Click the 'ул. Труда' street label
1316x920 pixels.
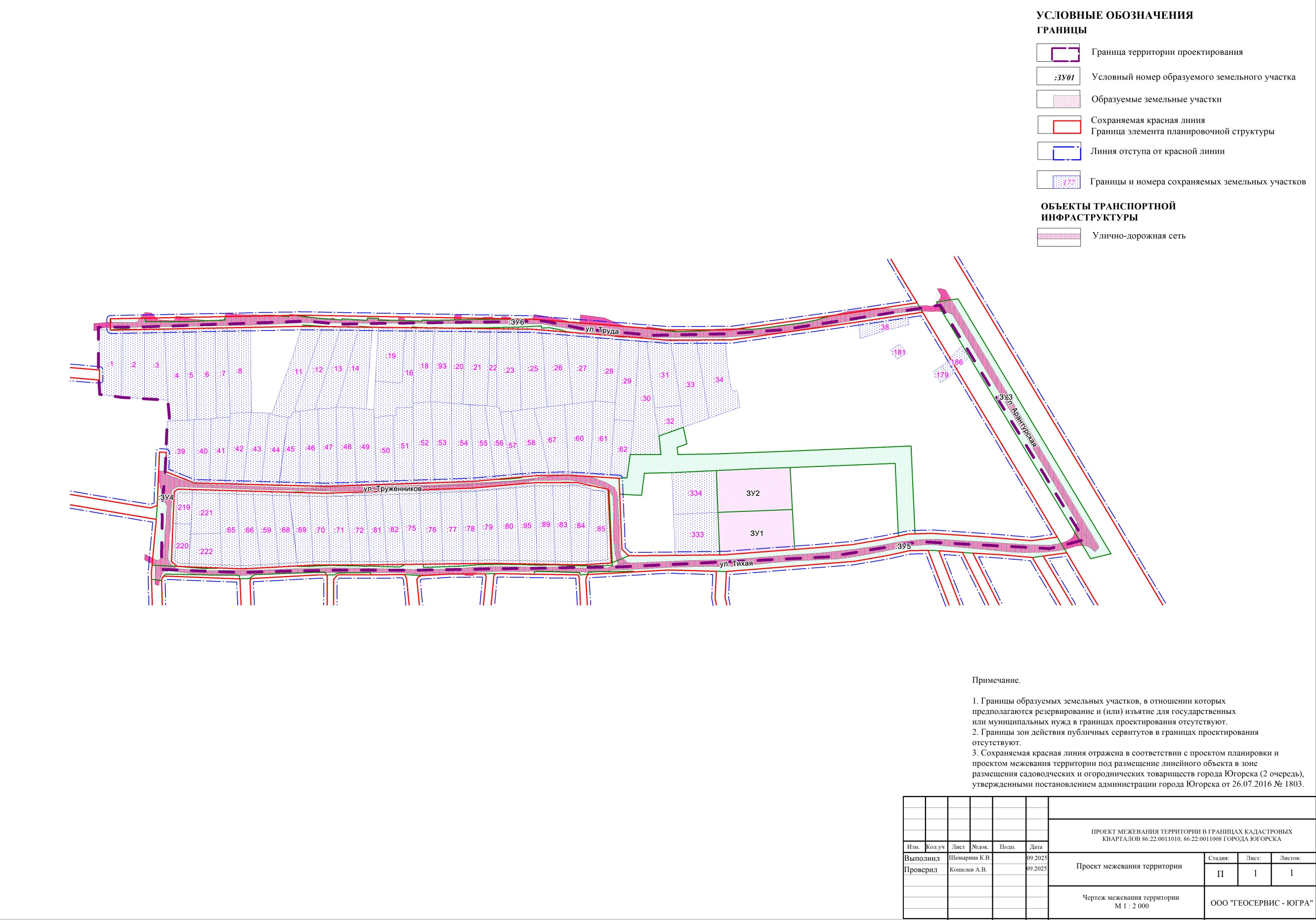[x=602, y=331]
